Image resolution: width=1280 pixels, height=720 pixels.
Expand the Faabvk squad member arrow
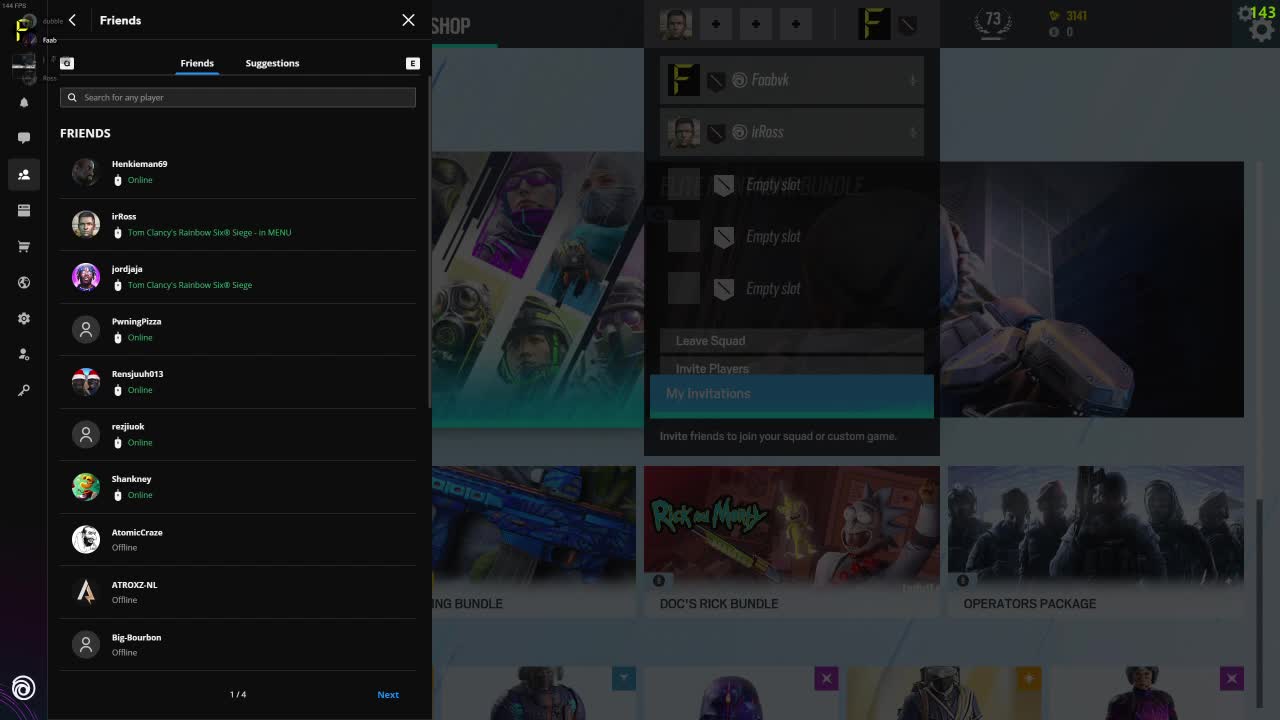click(912, 80)
